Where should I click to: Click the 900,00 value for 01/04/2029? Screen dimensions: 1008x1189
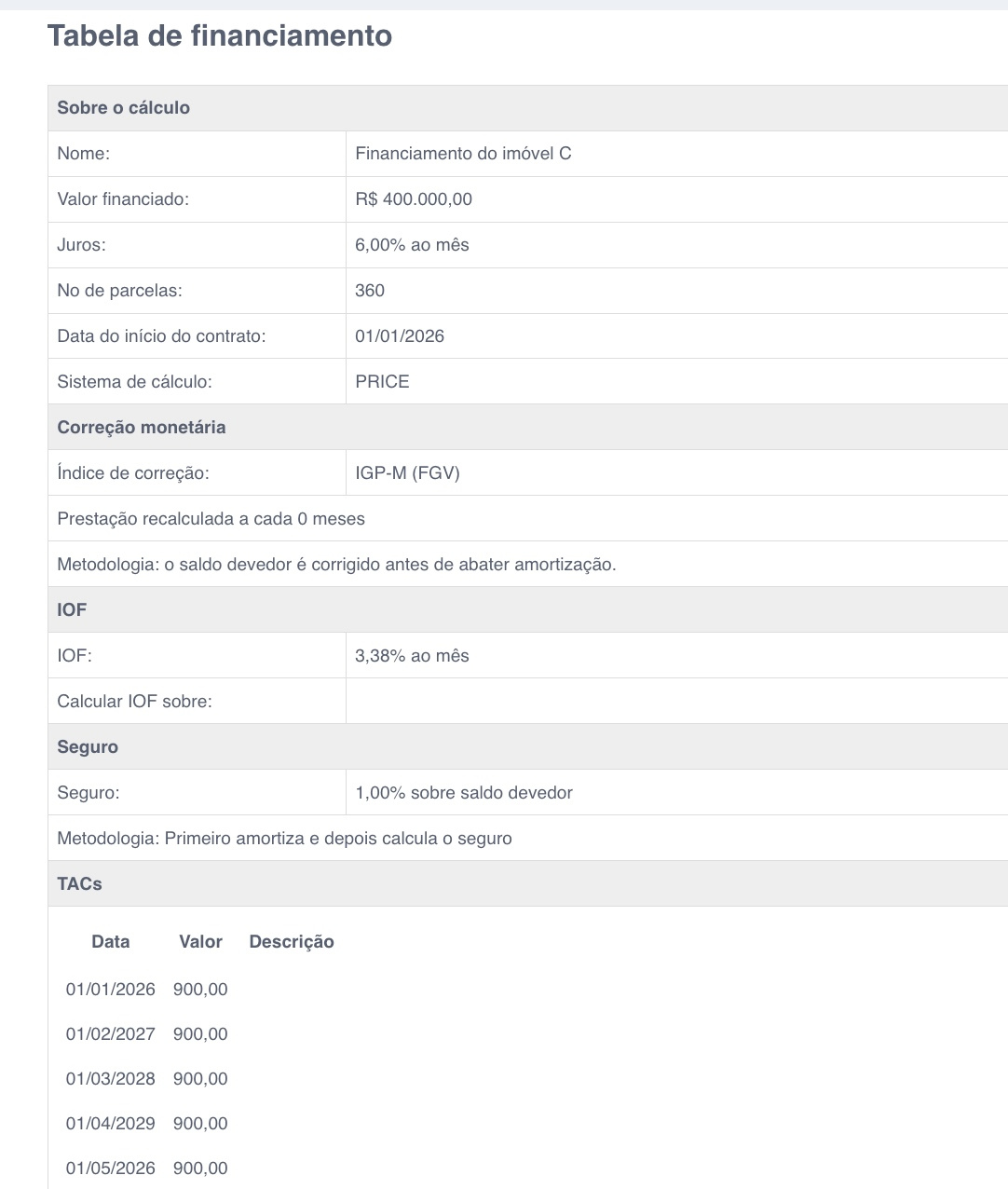tap(200, 1124)
